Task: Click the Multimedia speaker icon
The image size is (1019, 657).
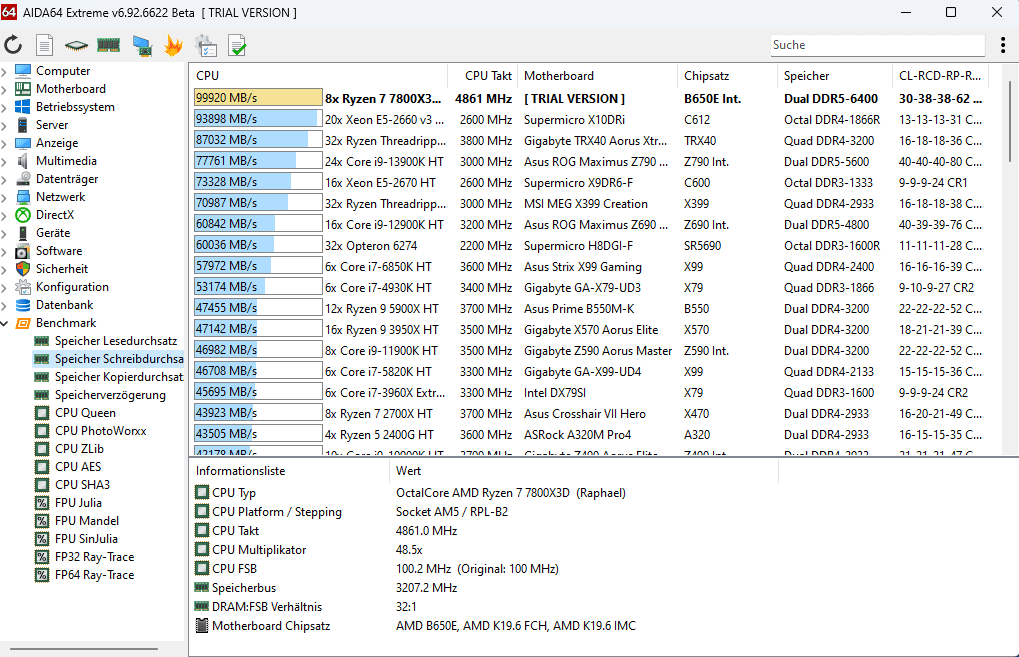Action: click(x=23, y=161)
